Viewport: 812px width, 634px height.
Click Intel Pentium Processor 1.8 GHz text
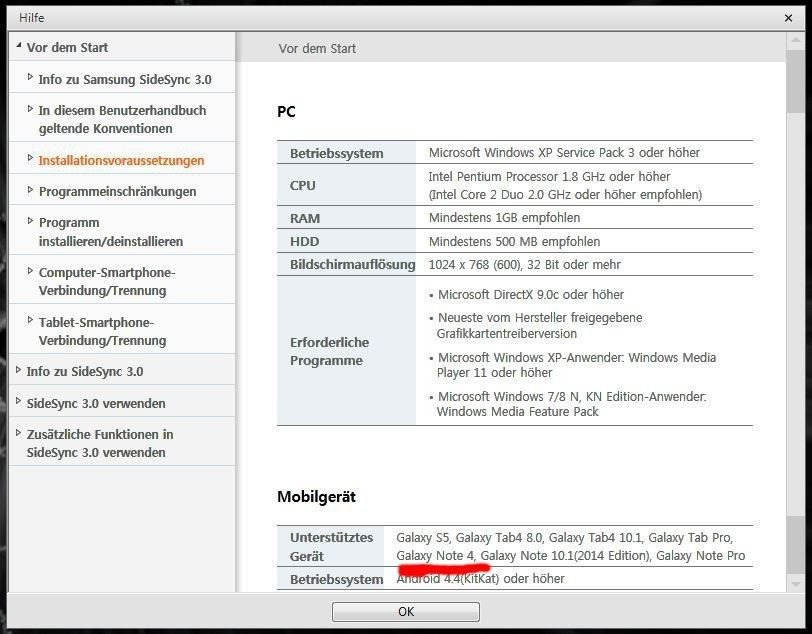[x=549, y=177]
